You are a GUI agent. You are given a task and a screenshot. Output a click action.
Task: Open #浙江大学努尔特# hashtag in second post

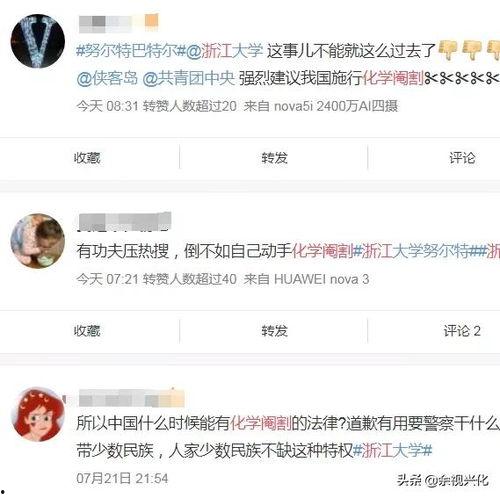[x=416, y=251]
